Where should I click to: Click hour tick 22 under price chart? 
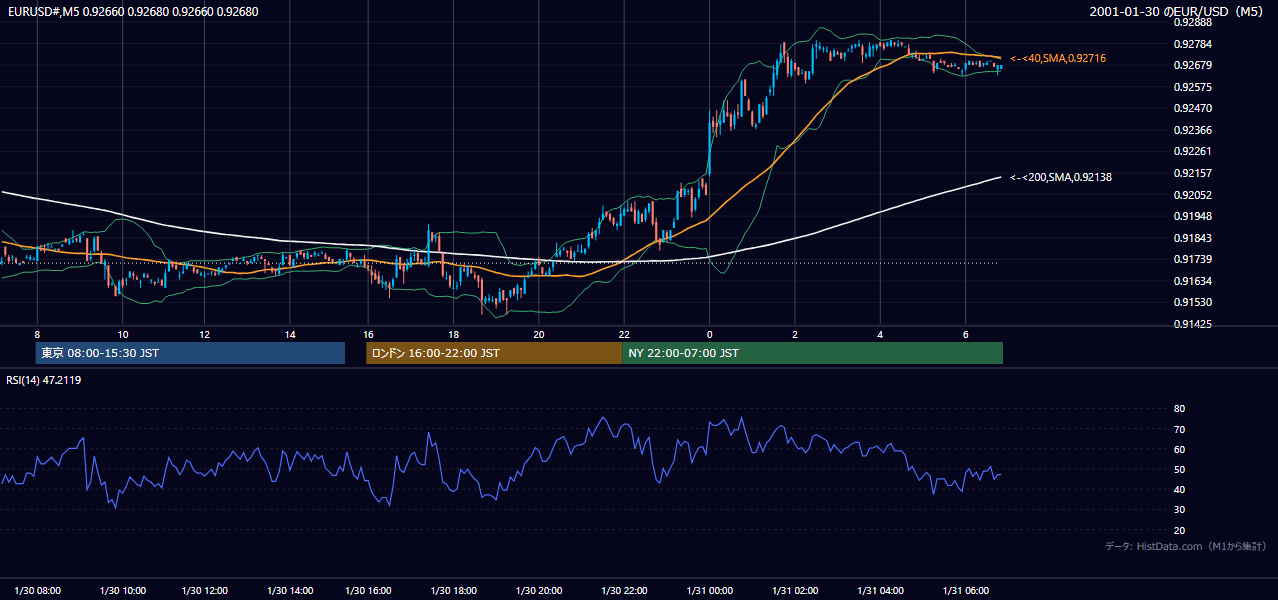(x=624, y=334)
